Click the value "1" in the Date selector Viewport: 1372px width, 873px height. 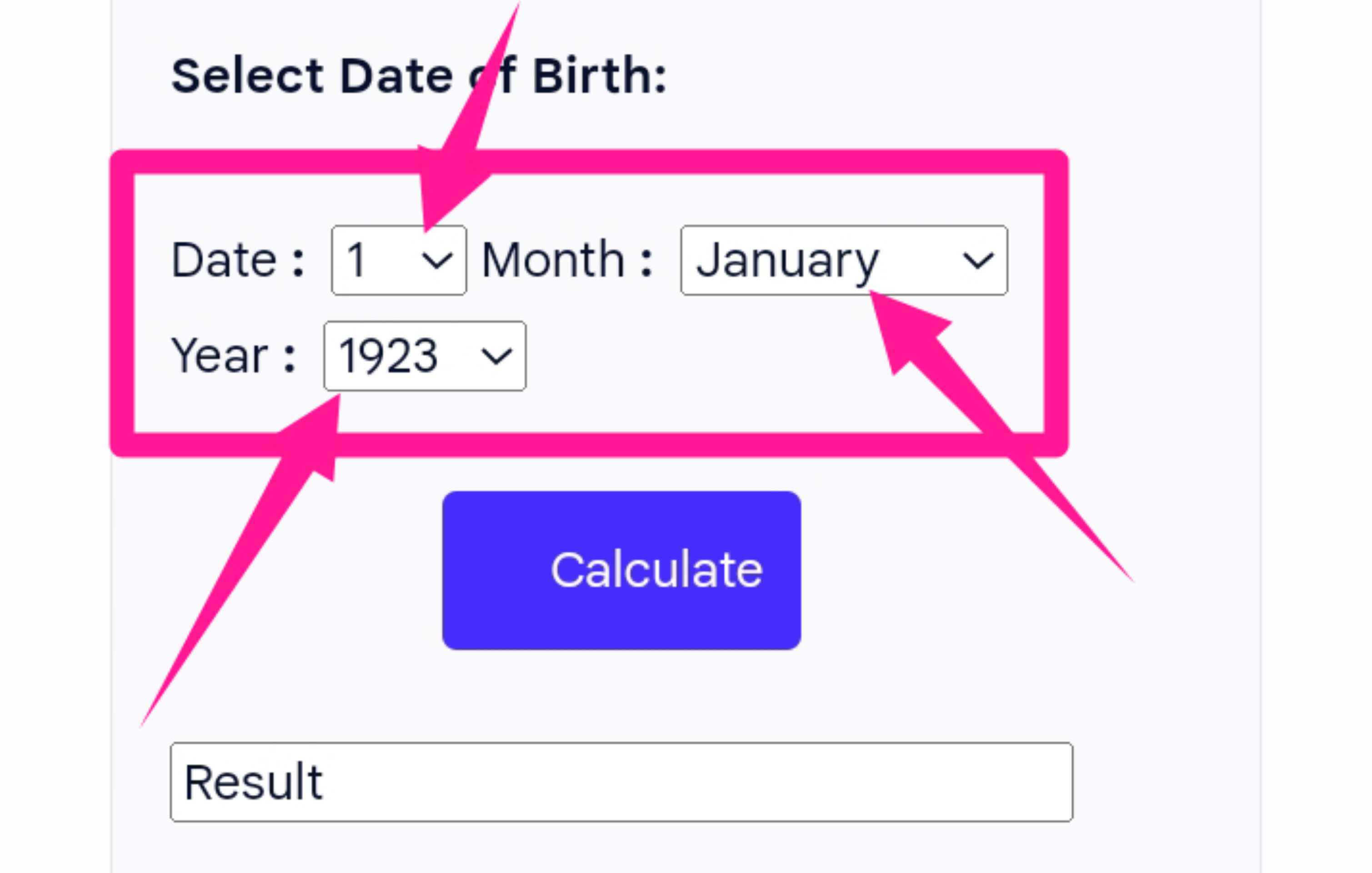tap(357, 261)
